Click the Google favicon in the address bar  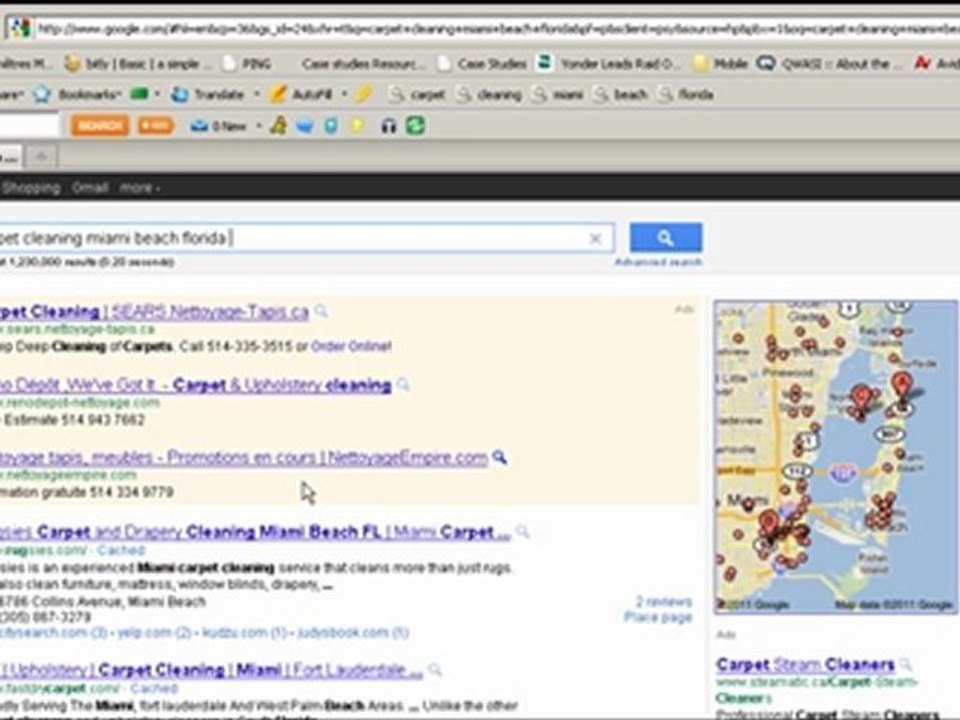[x=20, y=28]
